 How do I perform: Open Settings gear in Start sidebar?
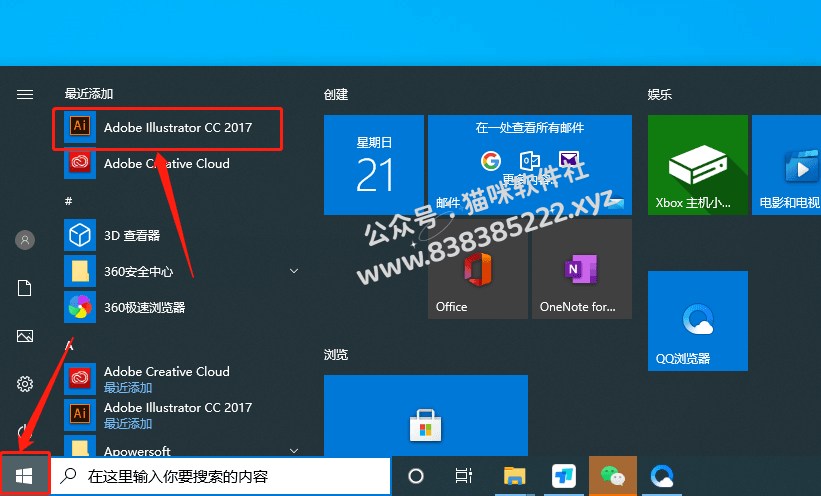click(25, 384)
